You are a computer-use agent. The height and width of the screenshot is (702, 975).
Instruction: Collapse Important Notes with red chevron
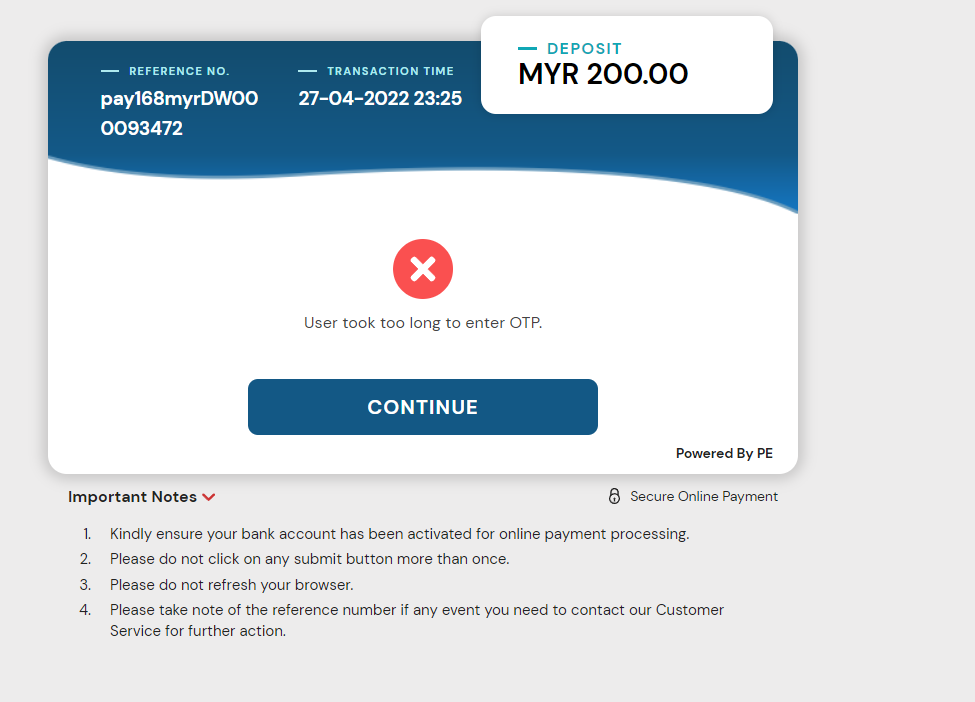[x=209, y=497]
